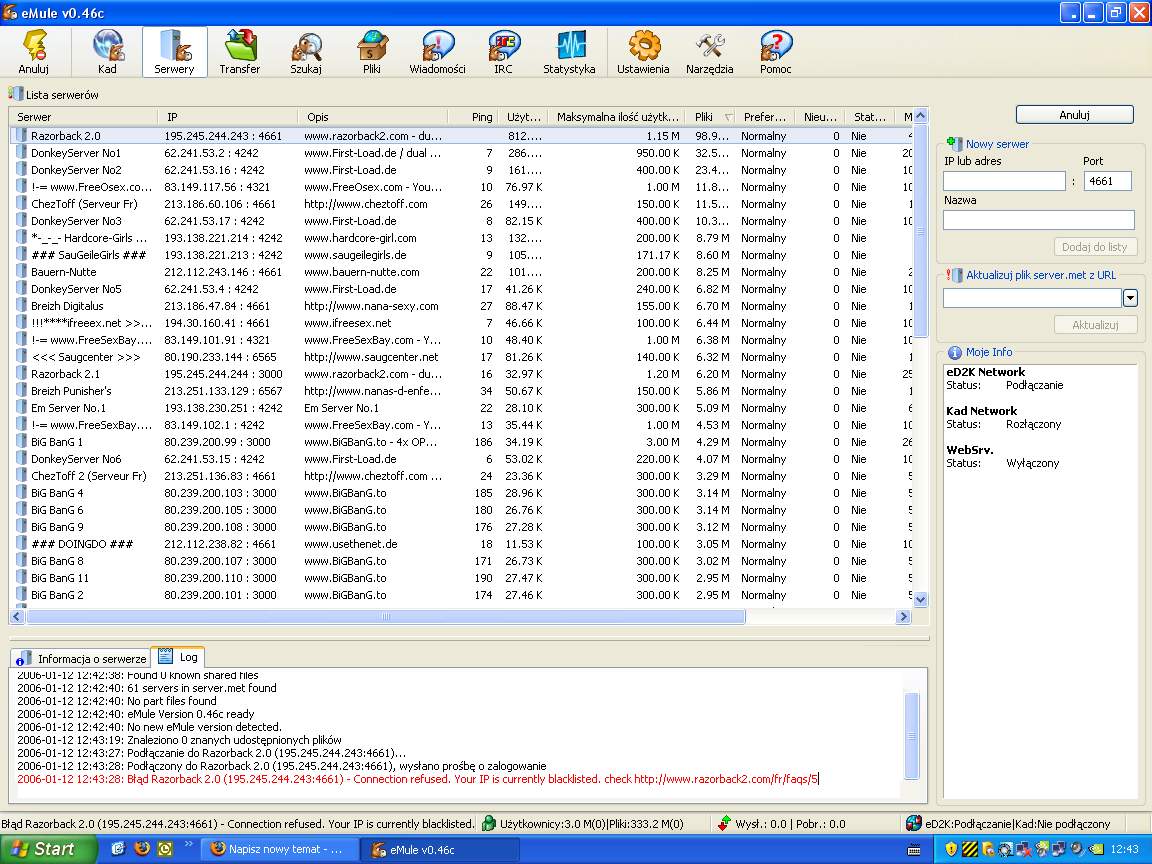Viewport: 1152px width, 864px height.
Task: Open the server.met URL dropdown arrow
Action: 1130,298
